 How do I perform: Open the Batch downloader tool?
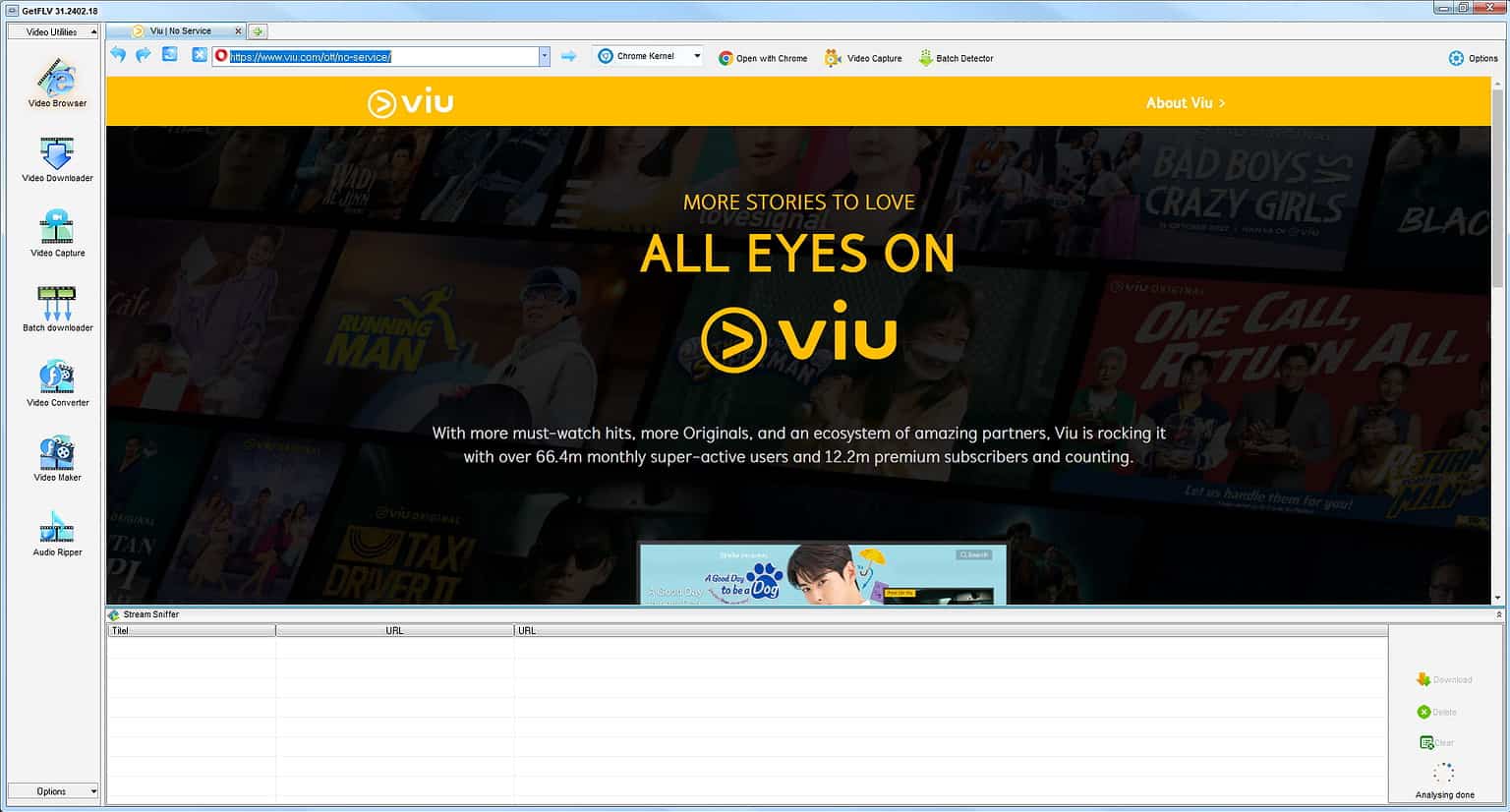coord(55,308)
